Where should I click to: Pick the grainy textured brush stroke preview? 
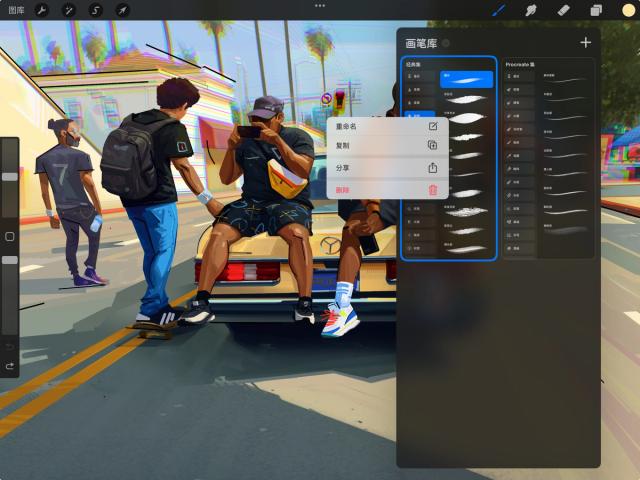tap(466, 211)
